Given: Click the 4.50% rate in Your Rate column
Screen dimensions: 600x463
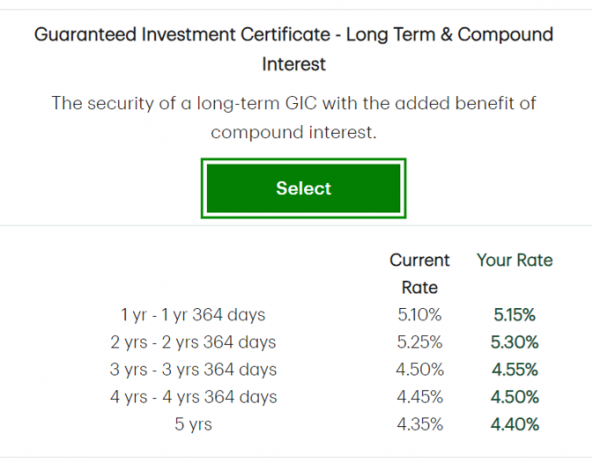Looking at the screenshot, I should coord(516,397).
